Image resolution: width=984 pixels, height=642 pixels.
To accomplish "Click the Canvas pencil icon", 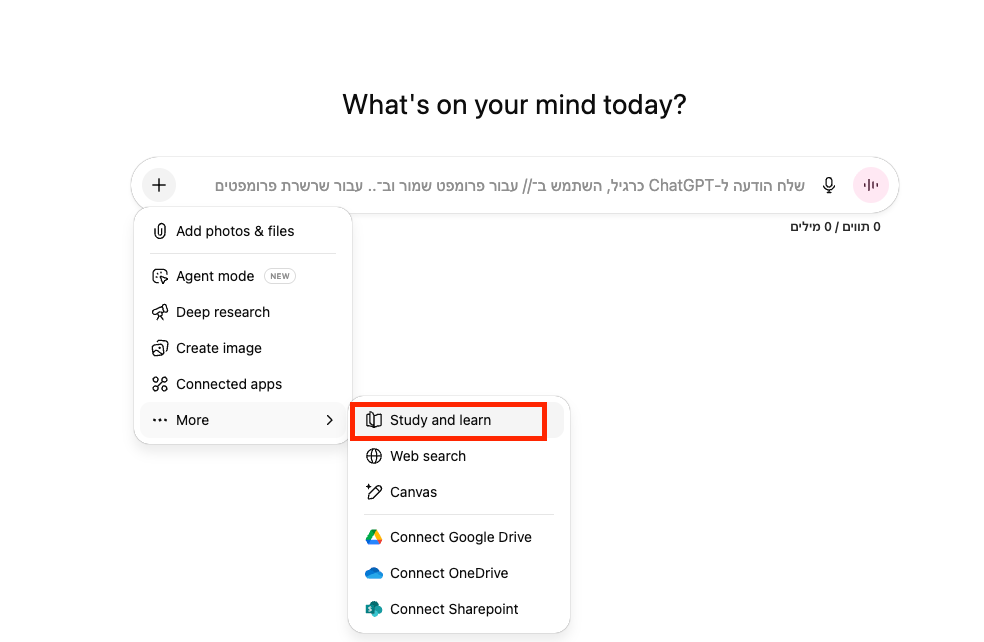I will [x=373, y=492].
